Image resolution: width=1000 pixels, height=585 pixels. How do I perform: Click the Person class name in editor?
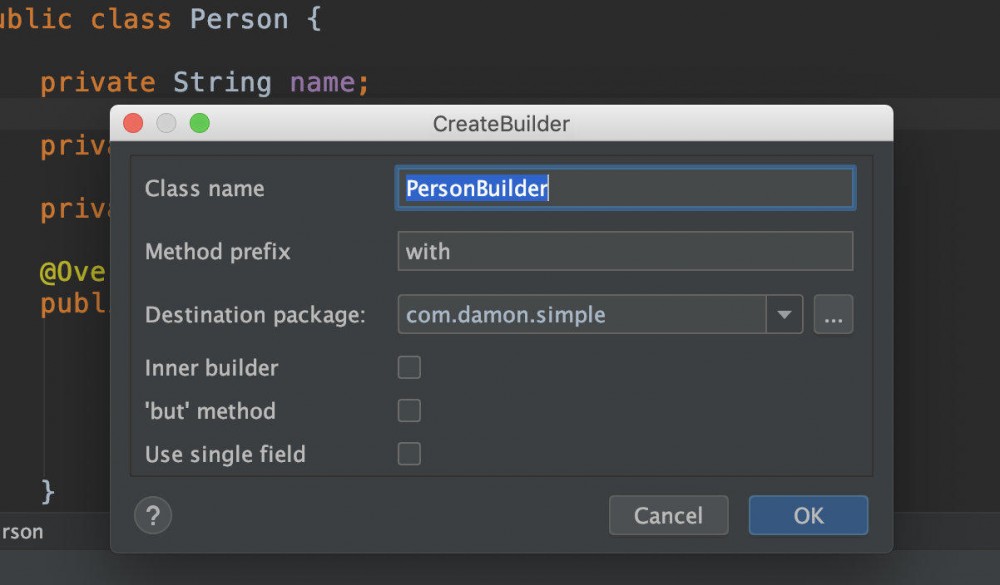[x=239, y=19]
